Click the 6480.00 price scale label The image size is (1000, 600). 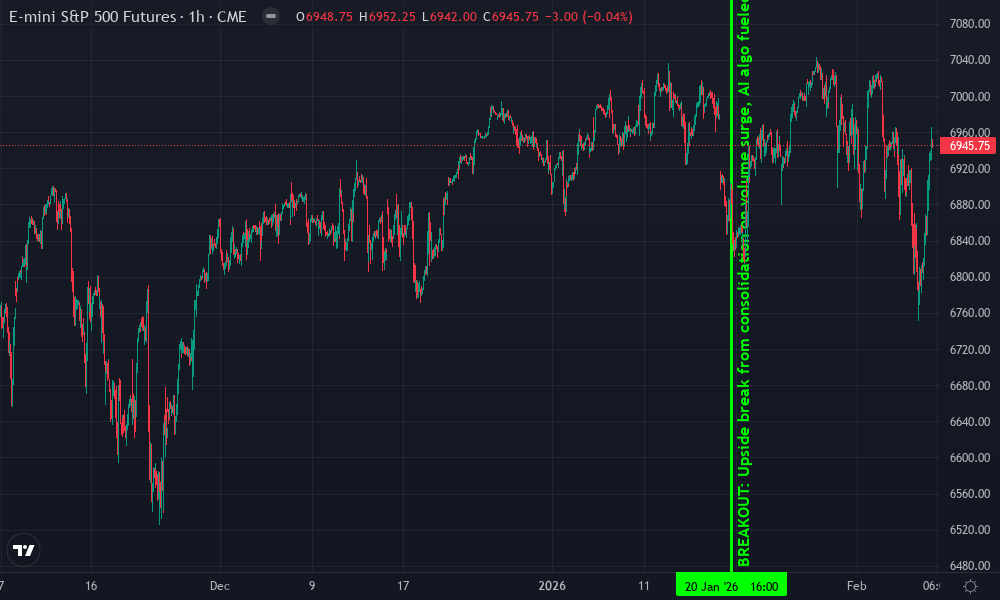pyautogui.click(x=969, y=566)
